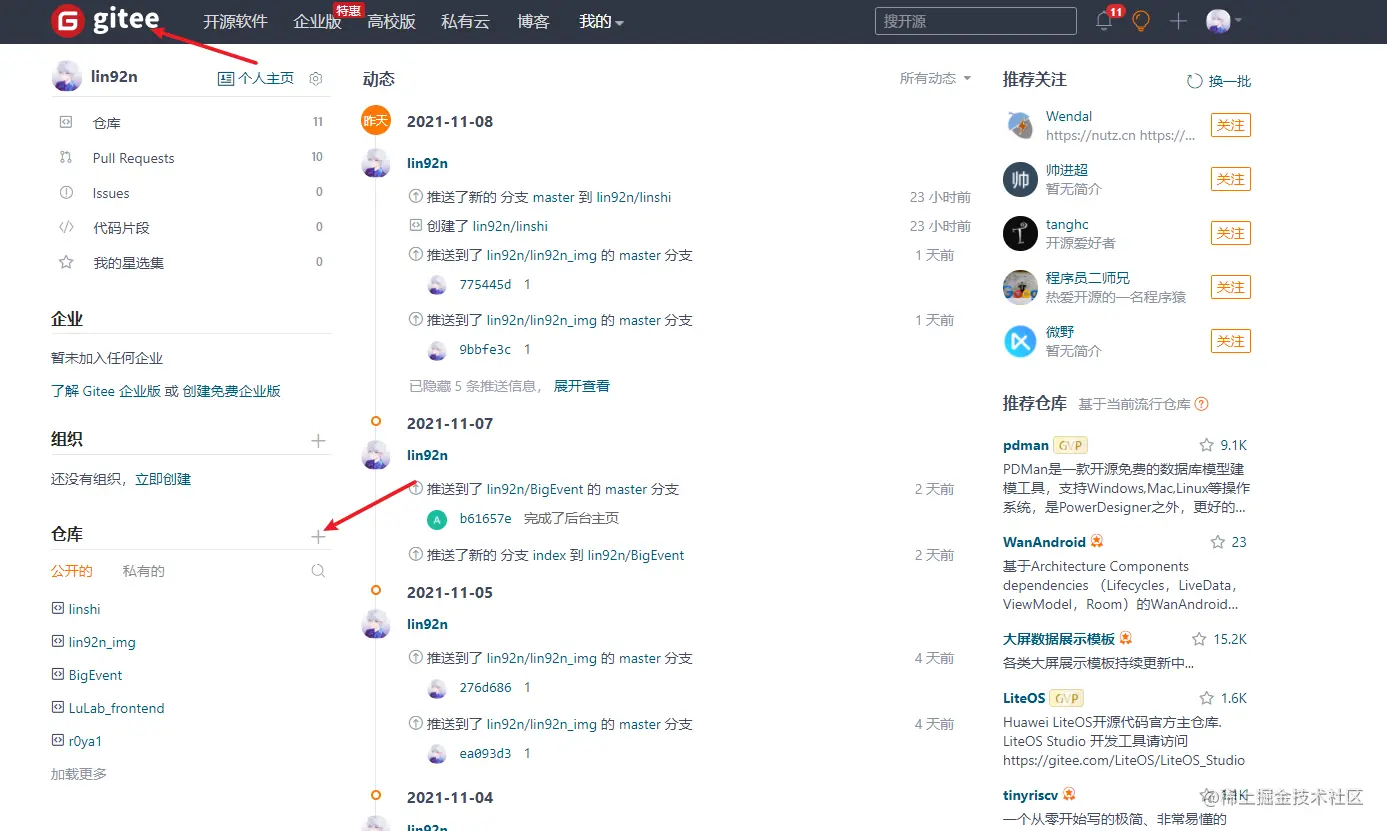Click the 搜开源 search field

976,21
